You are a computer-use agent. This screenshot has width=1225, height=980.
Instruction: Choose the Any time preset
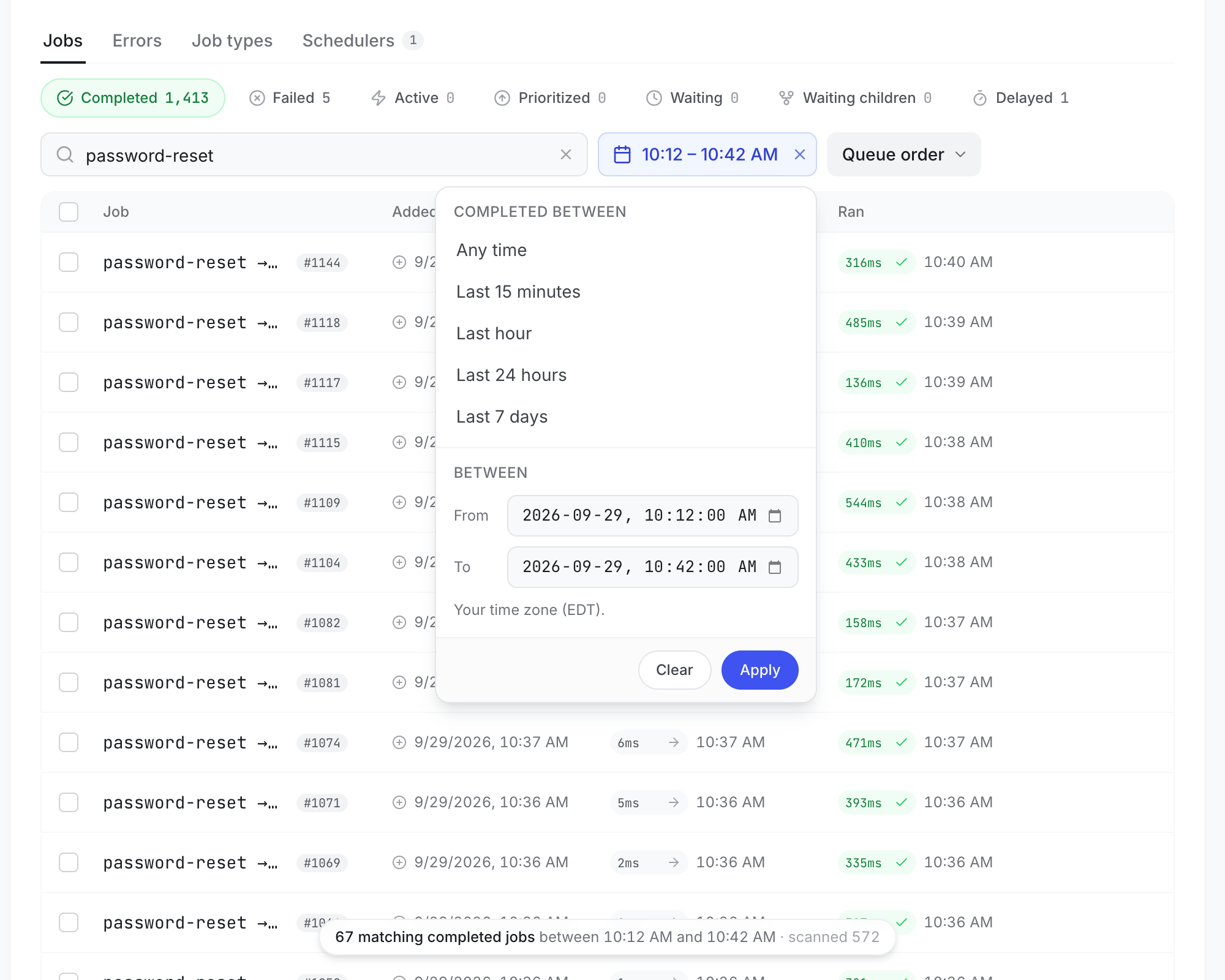(x=626, y=250)
